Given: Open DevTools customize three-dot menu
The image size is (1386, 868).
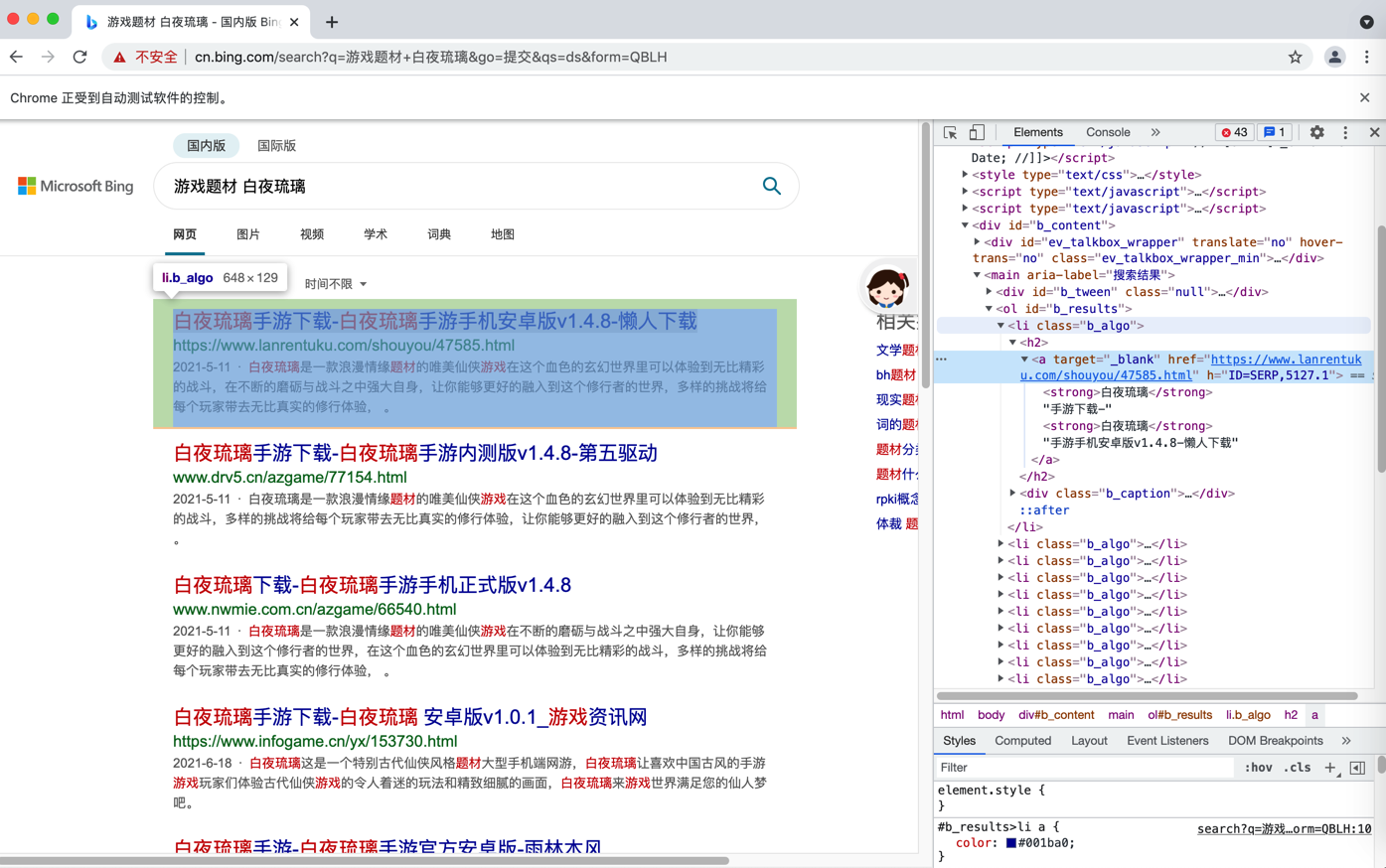Looking at the screenshot, I should pos(1345,132).
